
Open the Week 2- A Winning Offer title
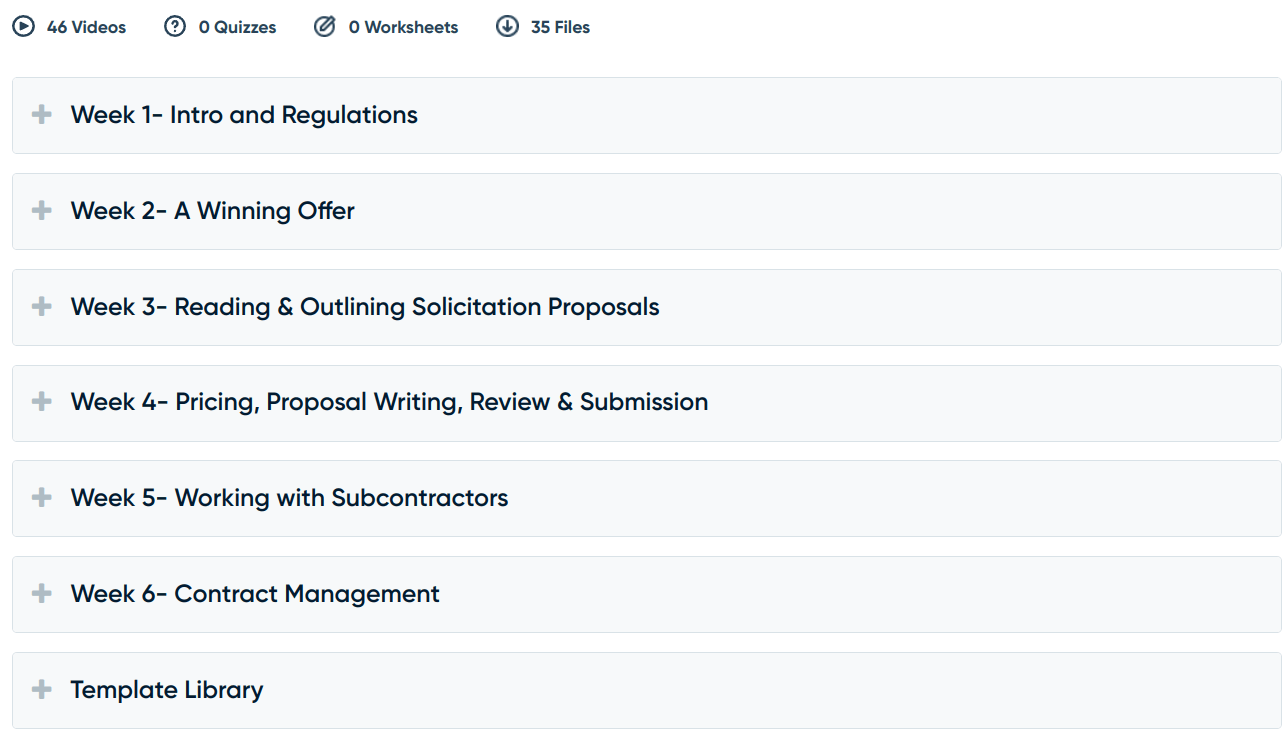(213, 211)
